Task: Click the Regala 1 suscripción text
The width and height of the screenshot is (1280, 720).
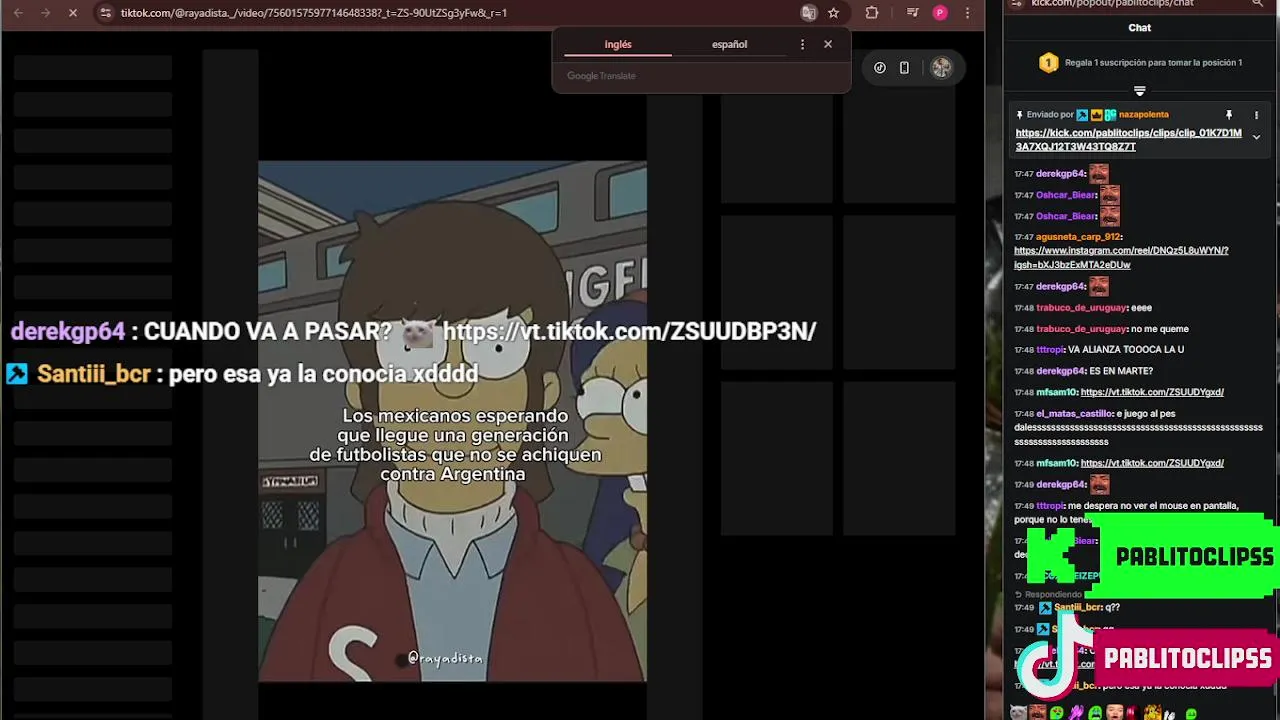Action: (x=1153, y=62)
